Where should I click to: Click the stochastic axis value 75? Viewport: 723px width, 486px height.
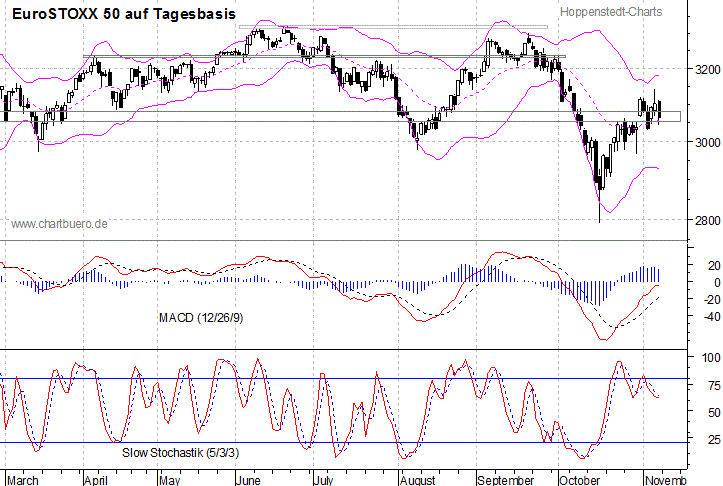[714, 385]
